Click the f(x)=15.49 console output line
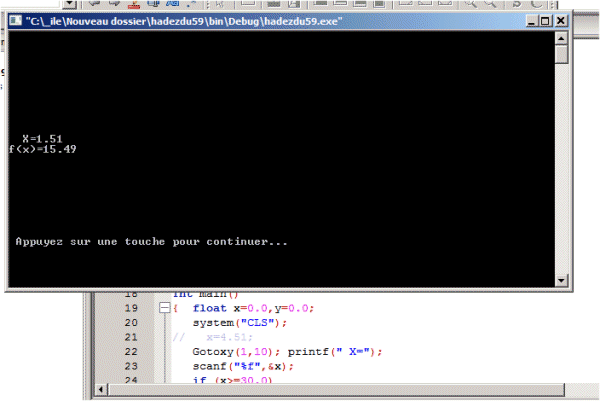The width and height of the screenshot is (600, 401). pos(43,149)
